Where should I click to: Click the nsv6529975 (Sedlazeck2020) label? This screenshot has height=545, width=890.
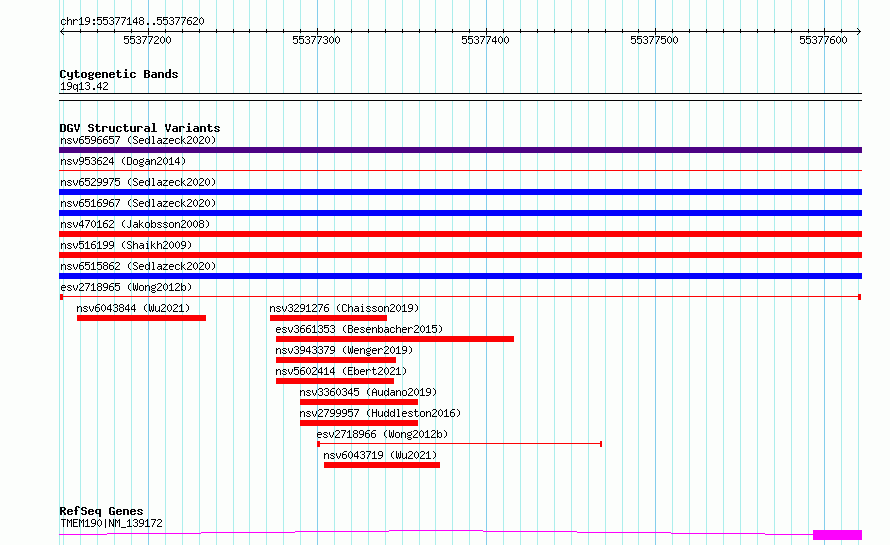click(138, 182)
